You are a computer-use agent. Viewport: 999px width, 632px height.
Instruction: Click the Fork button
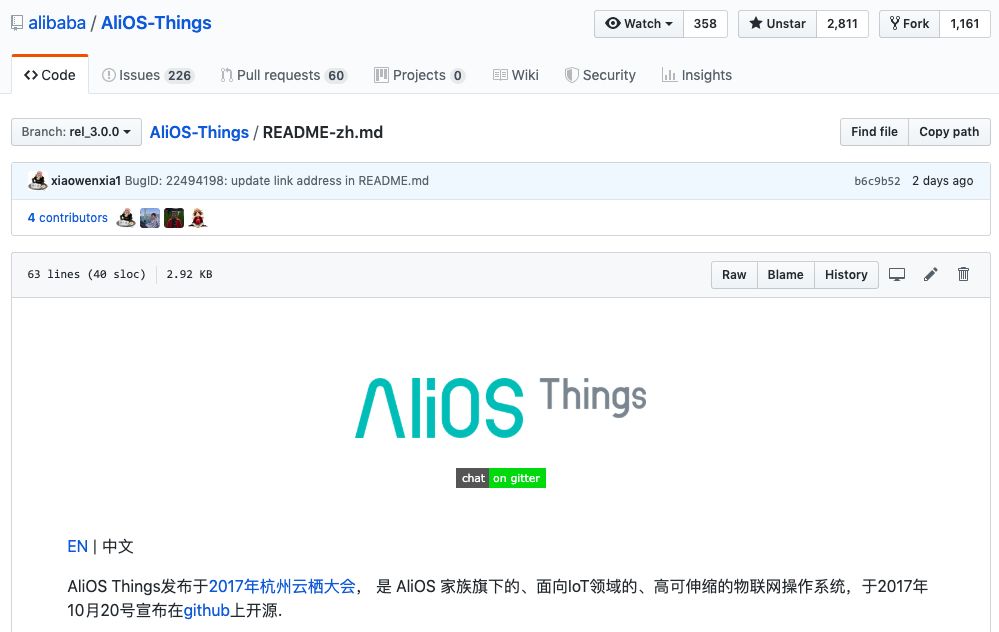tap(909, 24)
